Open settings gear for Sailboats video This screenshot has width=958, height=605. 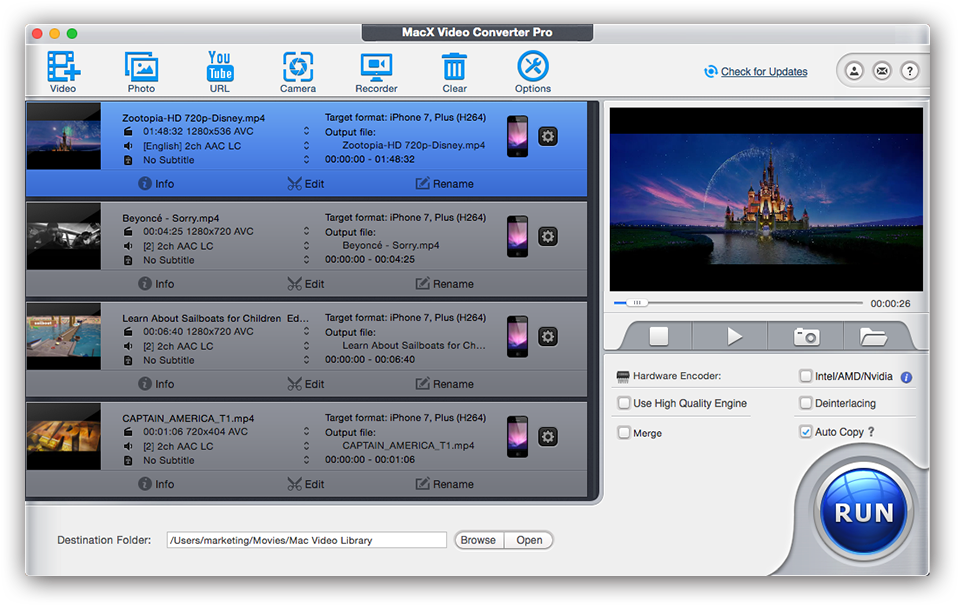(548, 337)
